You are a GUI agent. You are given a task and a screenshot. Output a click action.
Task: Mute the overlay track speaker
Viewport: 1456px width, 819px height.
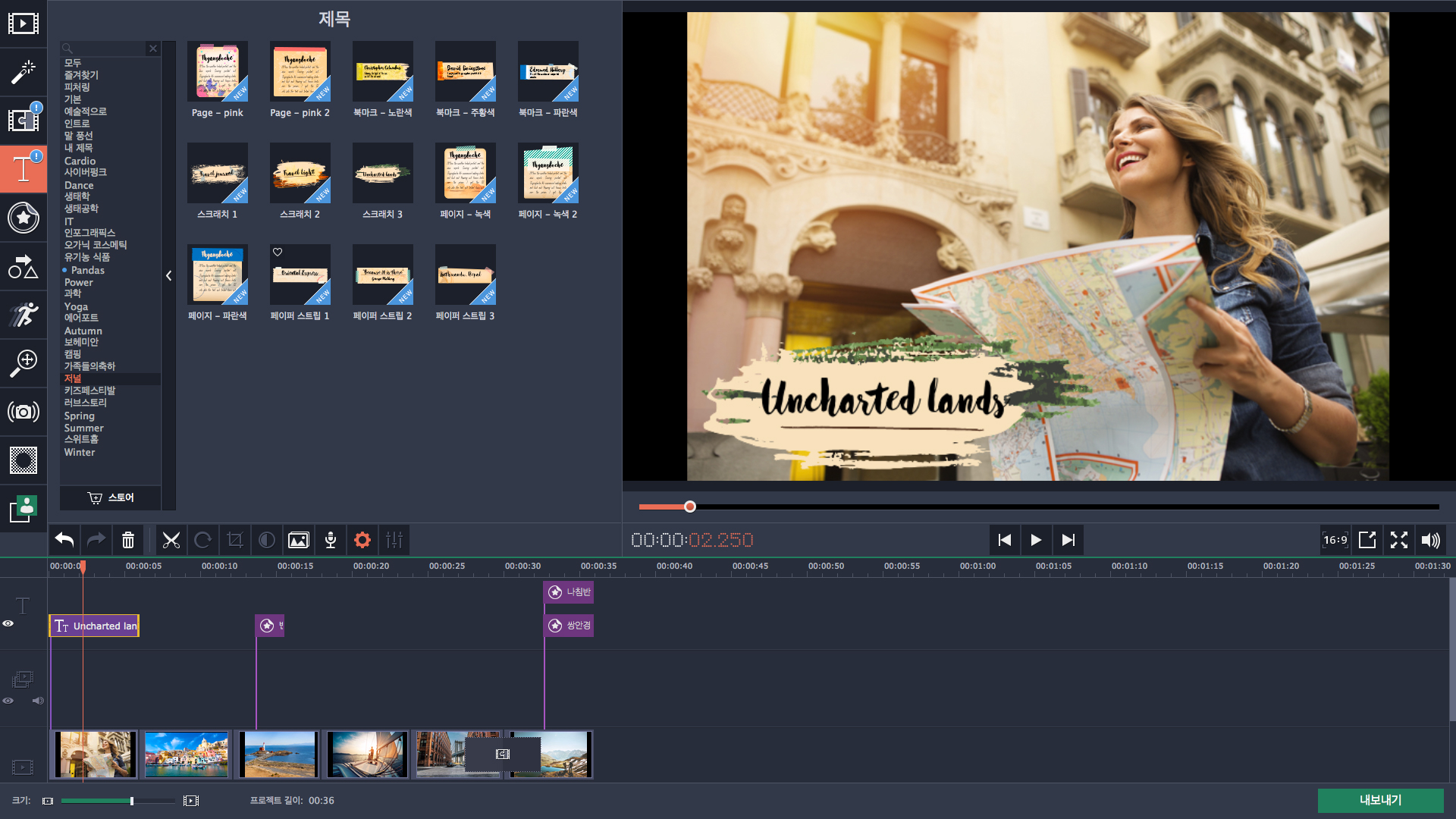coord(38,701)
